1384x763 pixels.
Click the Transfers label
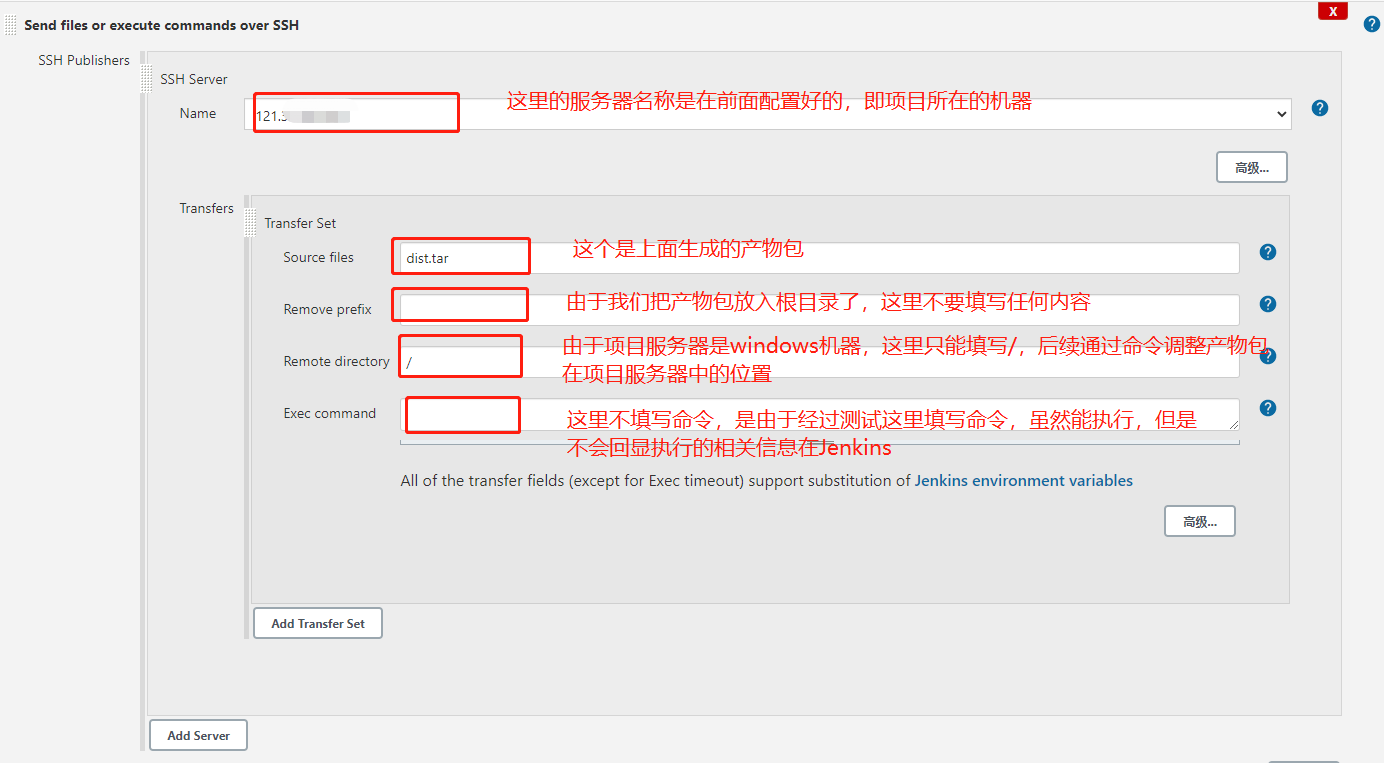207,208
